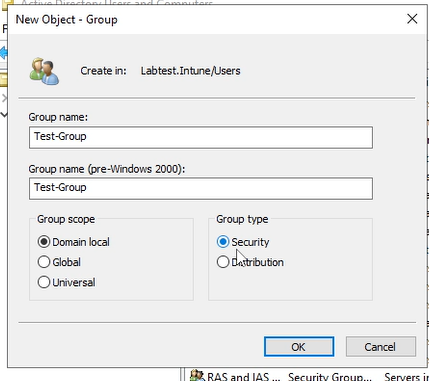The width and height of the screenshot is (429, 381).
Task: Confirm group creation with OK
Action: tap(299, 347)
